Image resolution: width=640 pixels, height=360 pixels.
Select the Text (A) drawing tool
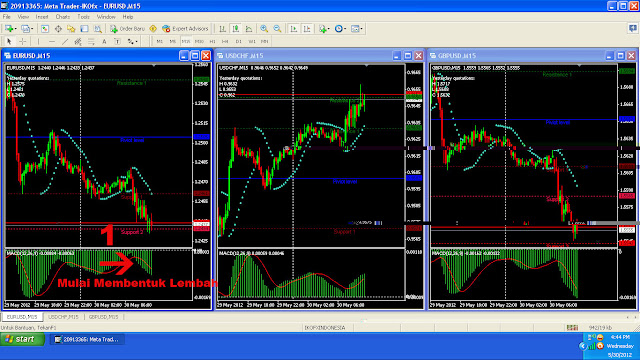104,41
